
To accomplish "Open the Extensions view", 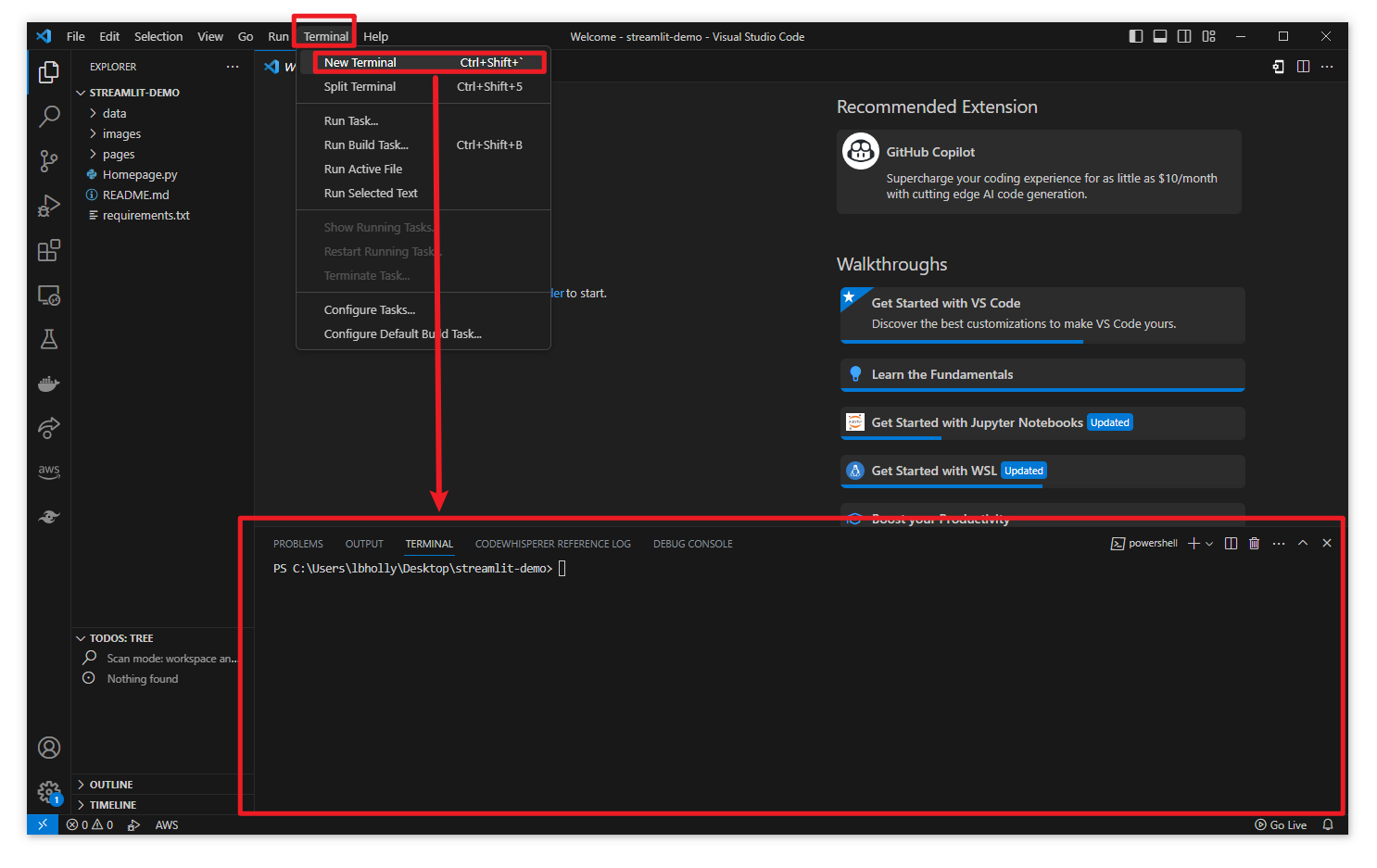I will (x=49, y=251).
